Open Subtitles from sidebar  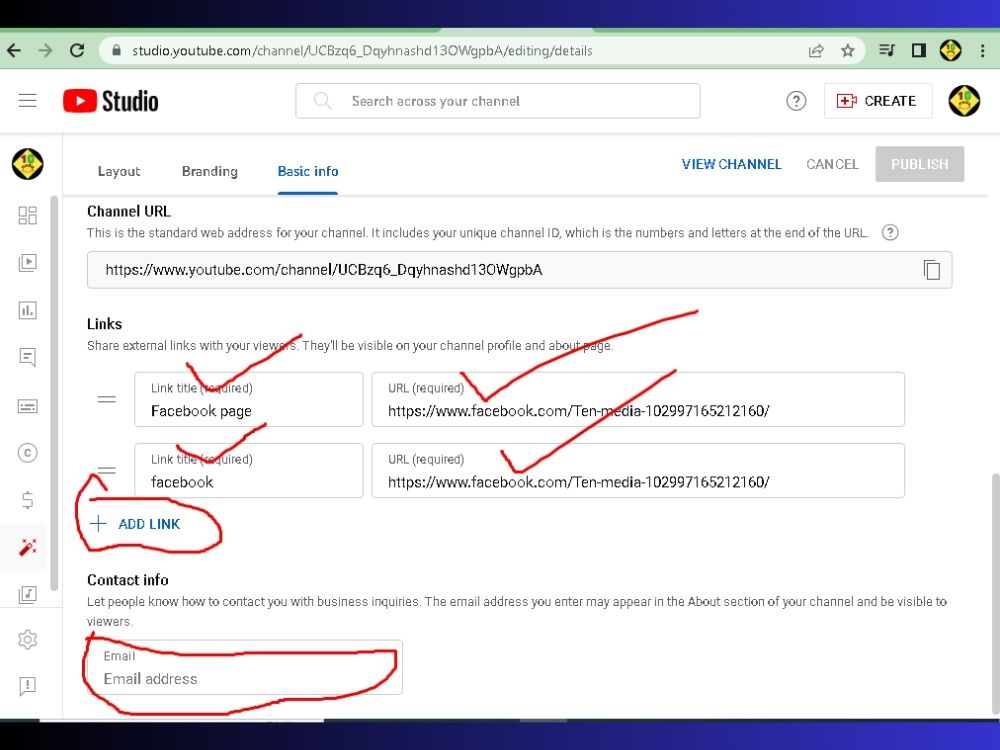pos(27,406)
